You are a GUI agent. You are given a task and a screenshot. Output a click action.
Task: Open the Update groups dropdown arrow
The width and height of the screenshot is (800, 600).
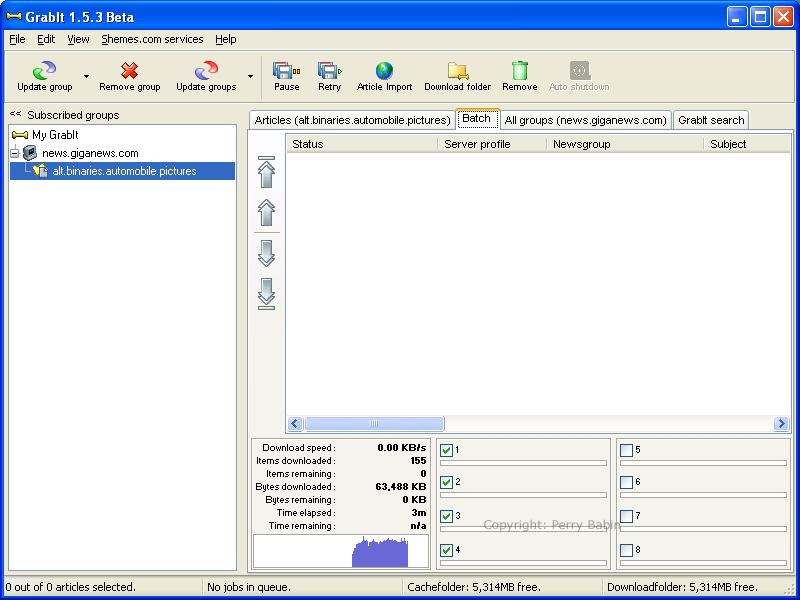pyautogui.click(x=250, y=77)
